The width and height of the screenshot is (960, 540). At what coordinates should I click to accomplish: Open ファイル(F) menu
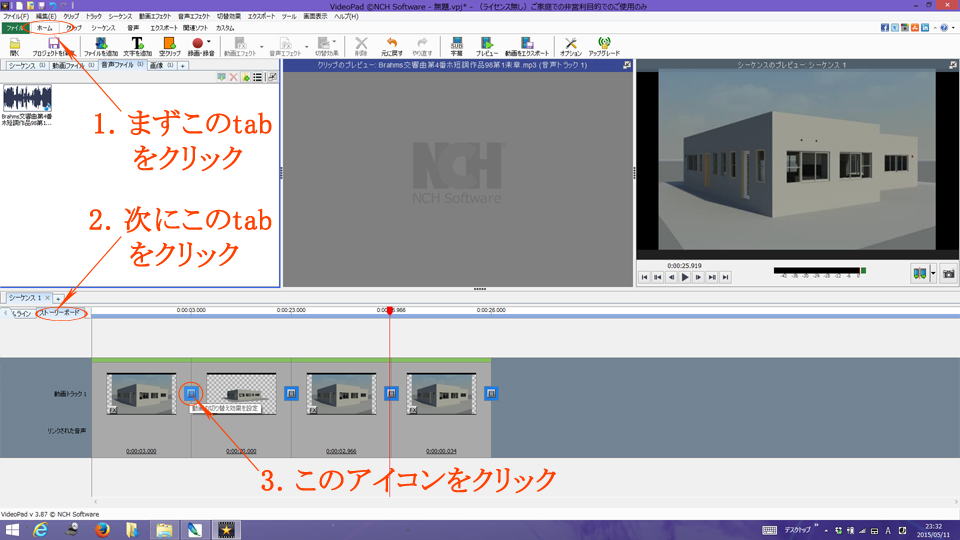click(16, 17)
